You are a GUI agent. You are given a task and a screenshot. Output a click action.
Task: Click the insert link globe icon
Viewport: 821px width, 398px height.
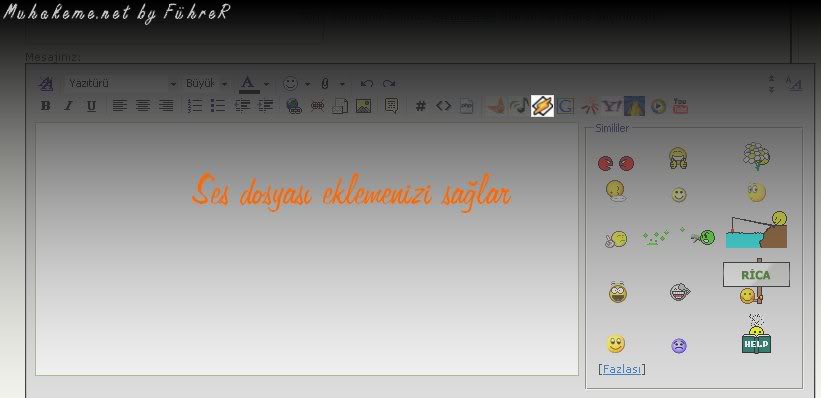pos(294,106)
